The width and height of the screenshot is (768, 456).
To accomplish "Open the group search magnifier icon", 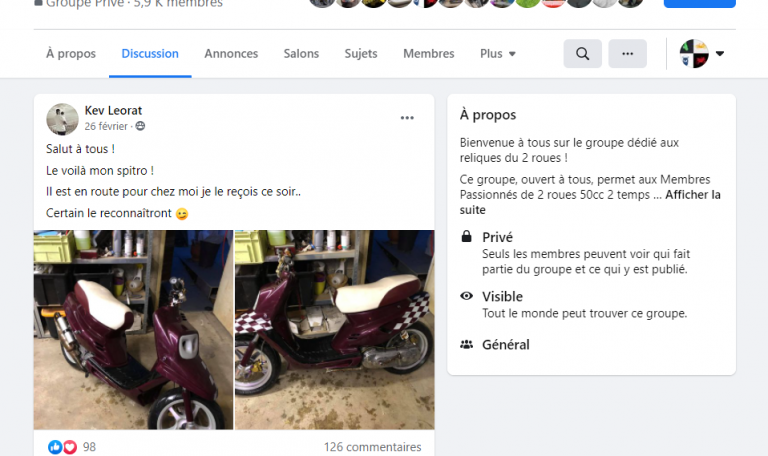I will pyautogui.click(x=582, y=53).
